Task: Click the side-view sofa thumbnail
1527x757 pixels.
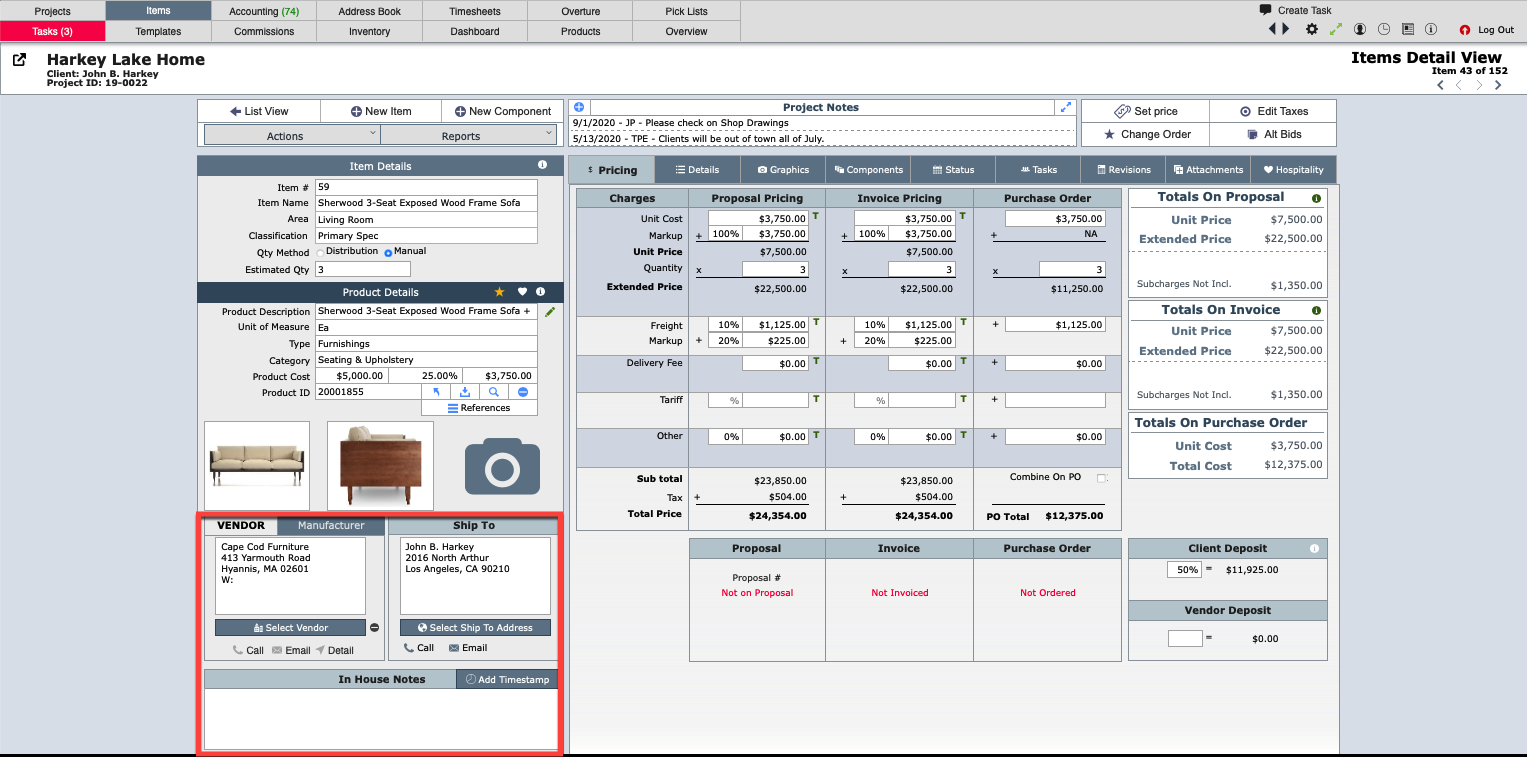Action: point(380,466)
